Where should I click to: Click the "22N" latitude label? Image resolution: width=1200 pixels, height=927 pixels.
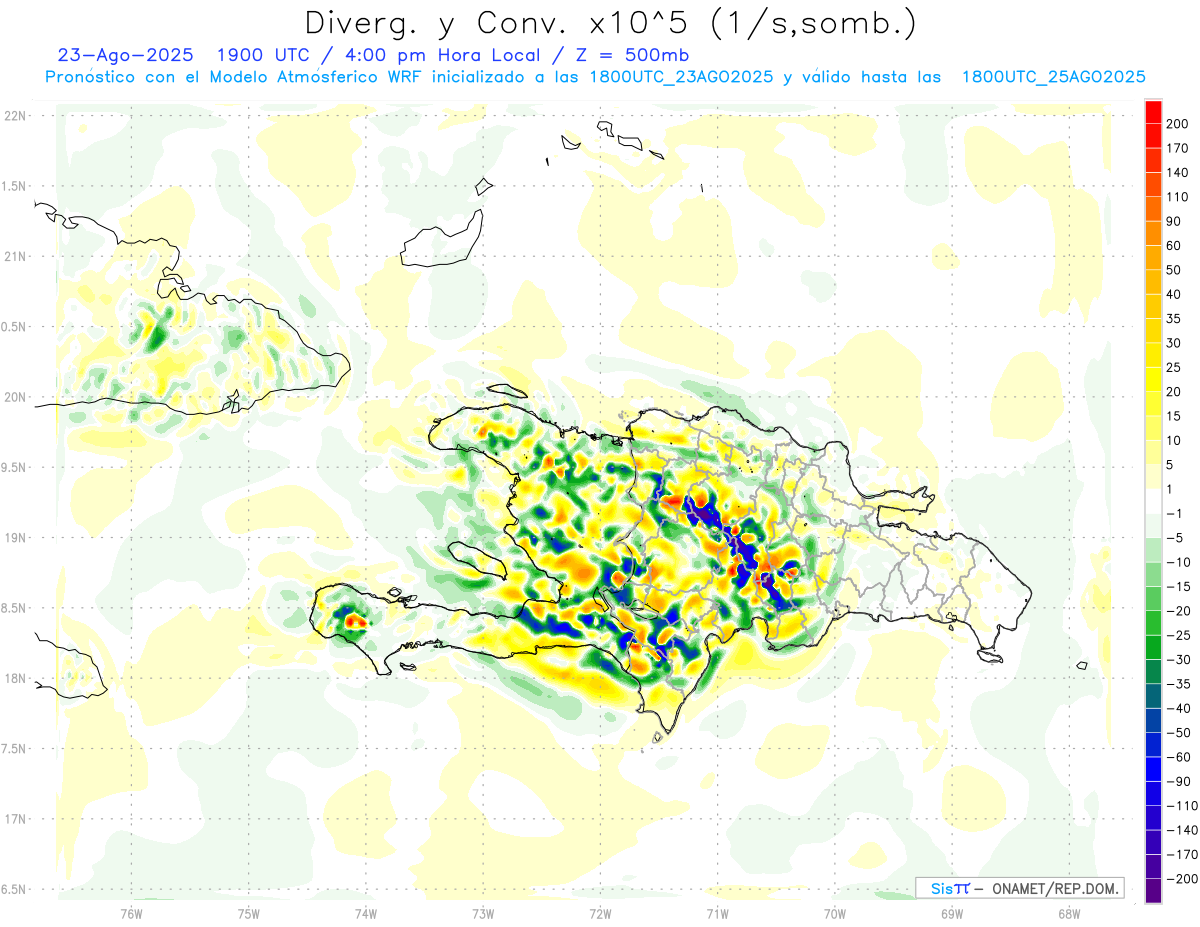pyautogui.click(x=14, y=115)
